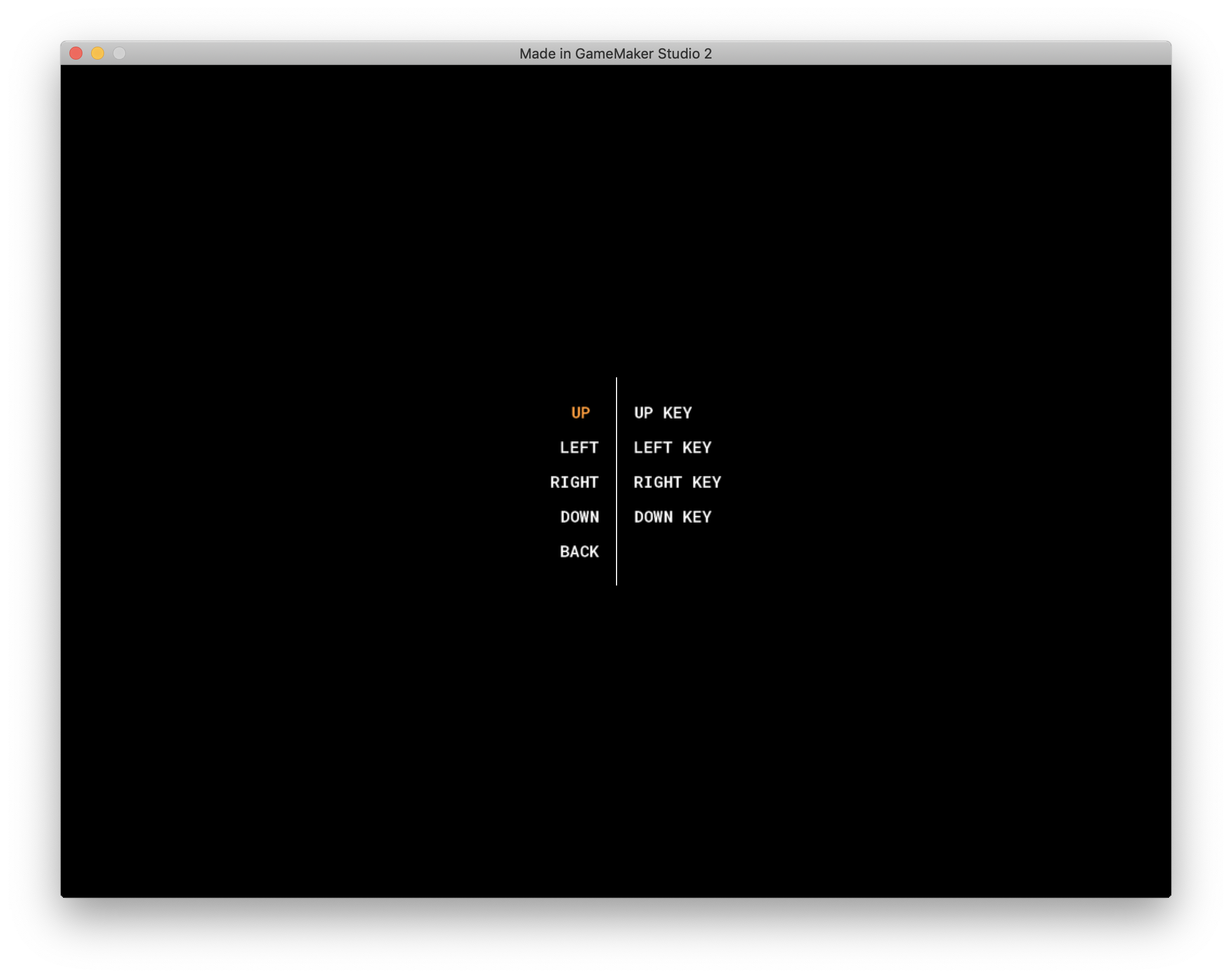This screenshot has width=1232, height=978.
Task: Select the LEFT menu option
Action: [579, 447]
